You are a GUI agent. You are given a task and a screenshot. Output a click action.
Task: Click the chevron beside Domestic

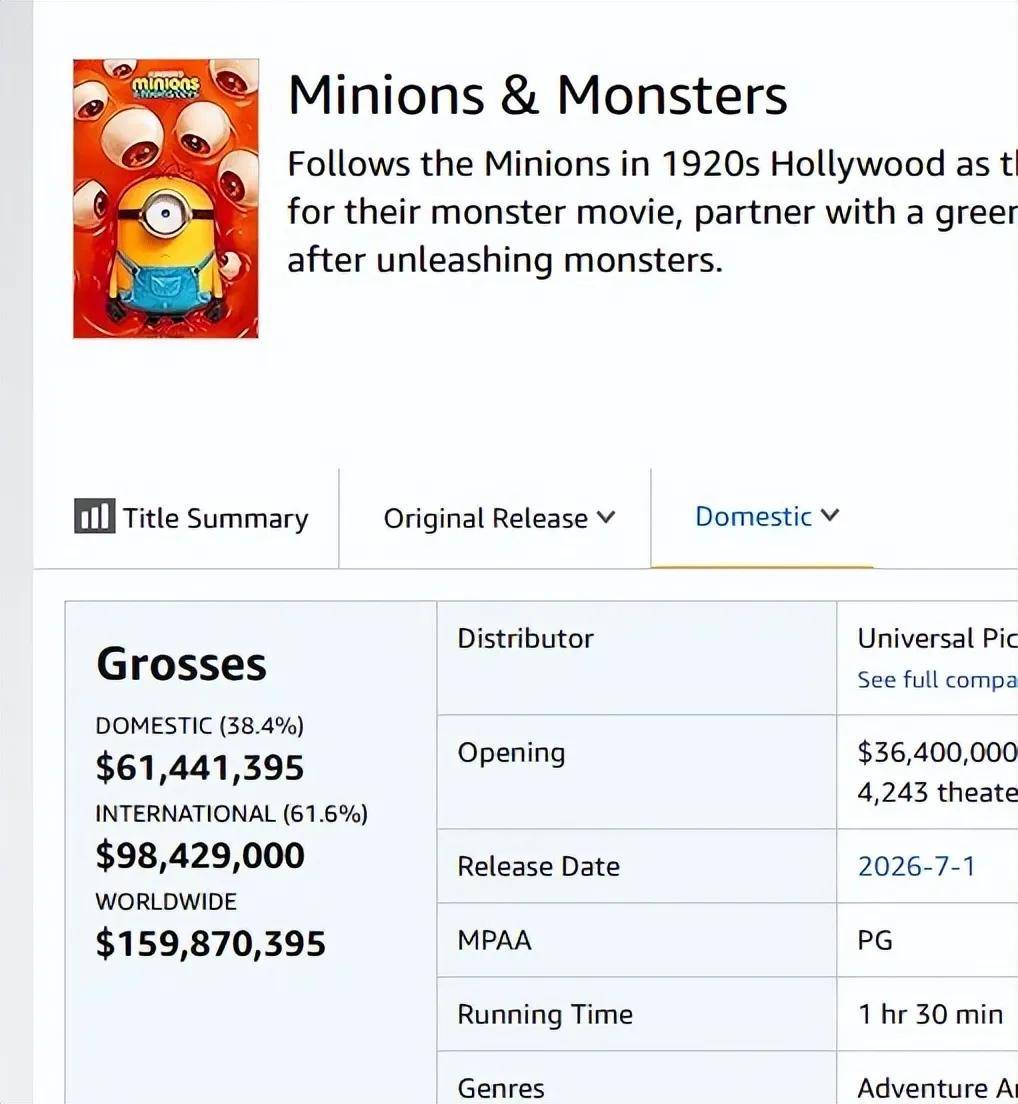tap(830, 515)
